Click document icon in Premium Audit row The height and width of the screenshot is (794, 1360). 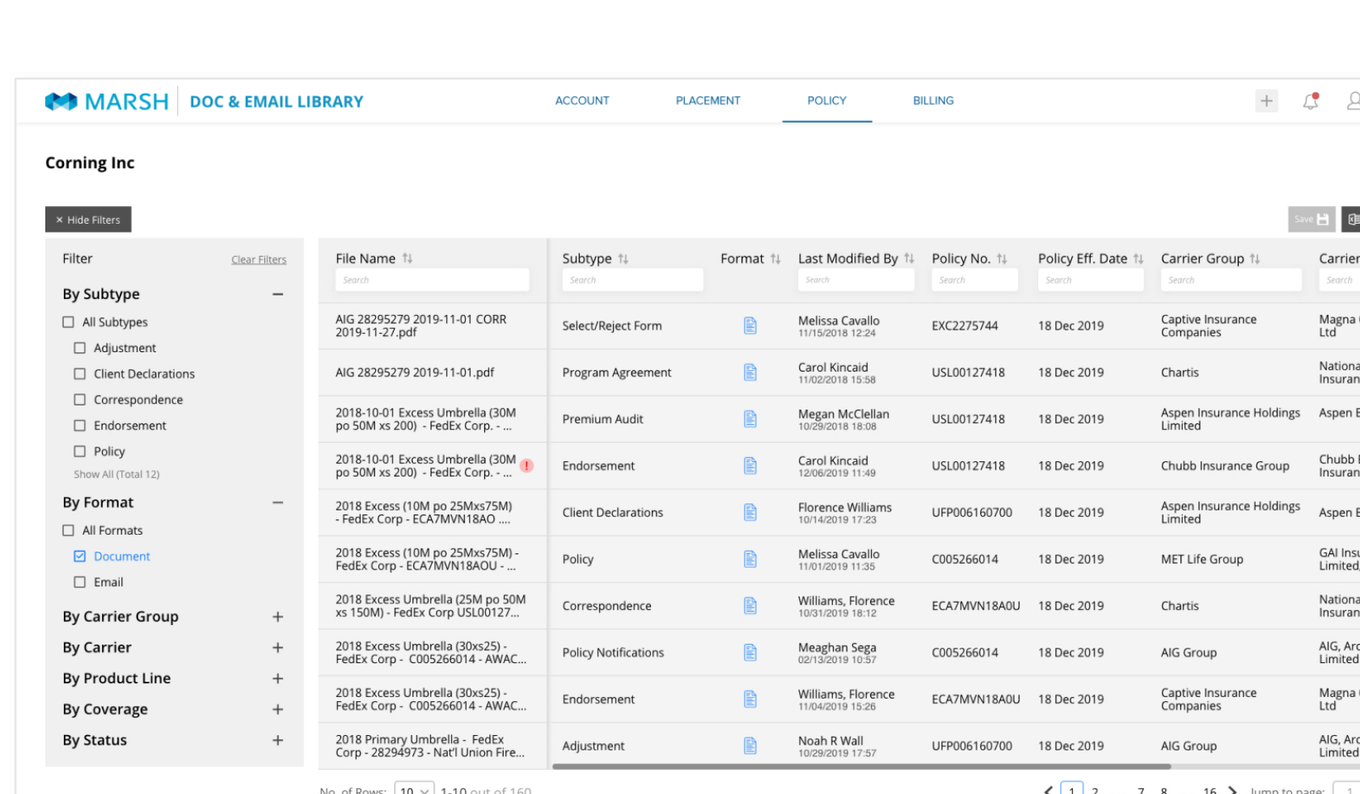coord(750,419)
